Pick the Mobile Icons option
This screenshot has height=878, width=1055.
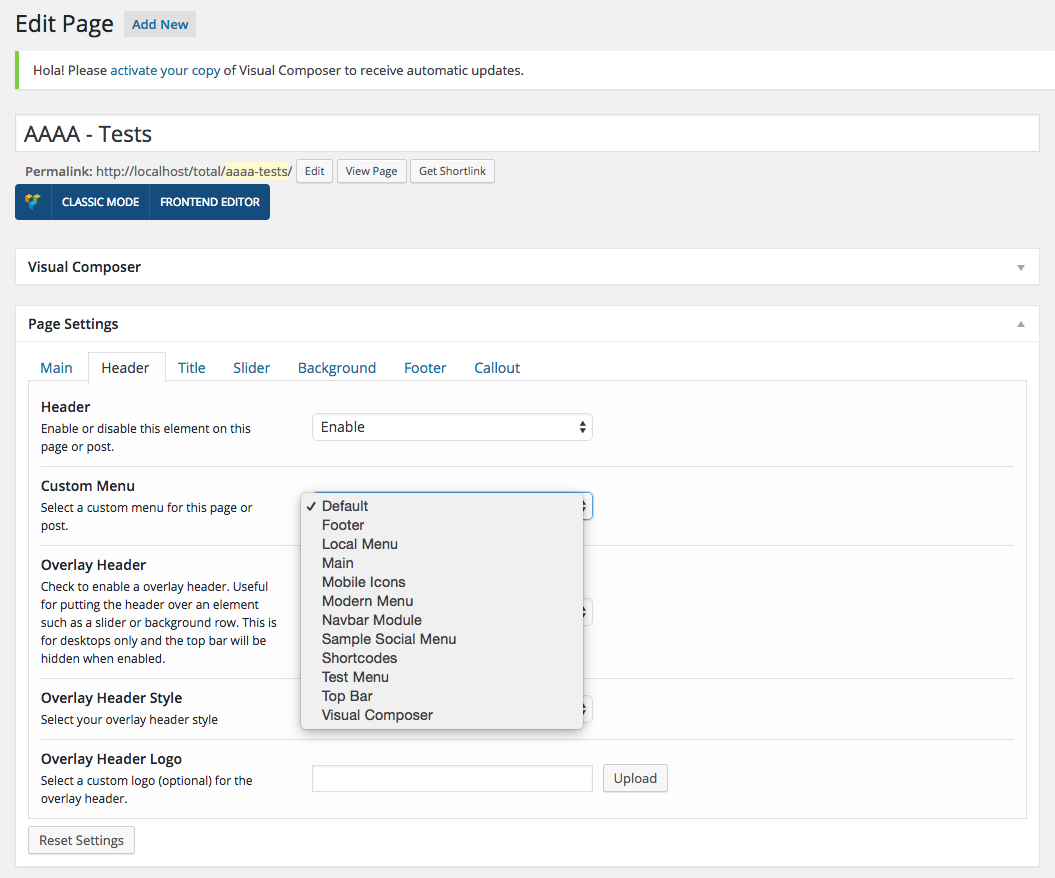(x=441, y=582)
